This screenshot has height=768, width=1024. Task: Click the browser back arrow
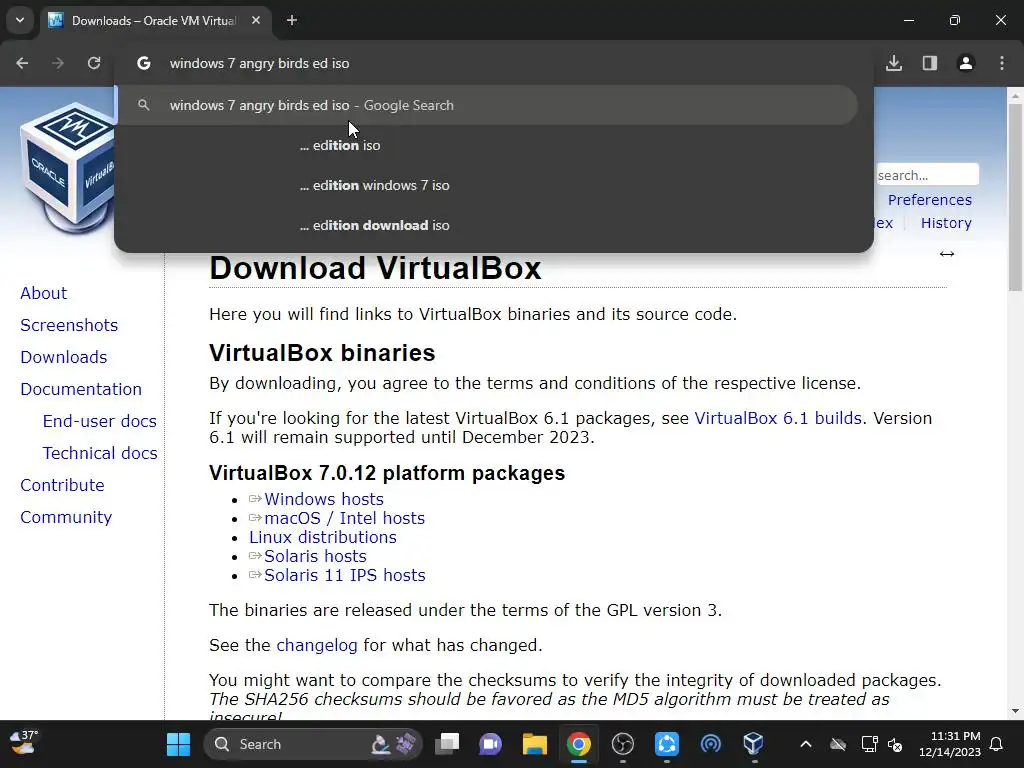click(22, 63)
